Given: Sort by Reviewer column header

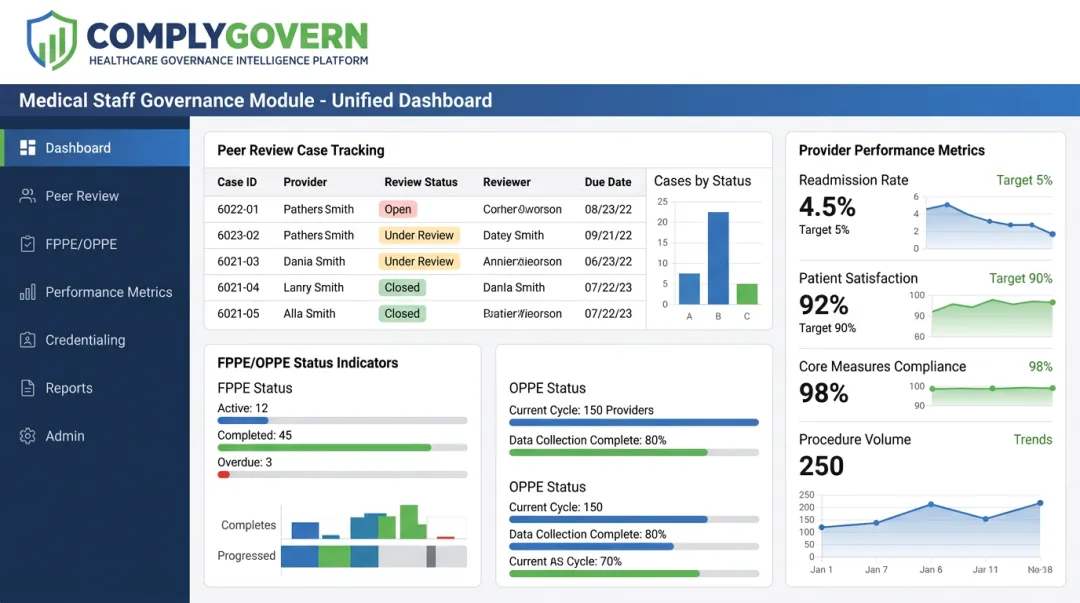Looking at the screenshot, I should coord(506,182).
